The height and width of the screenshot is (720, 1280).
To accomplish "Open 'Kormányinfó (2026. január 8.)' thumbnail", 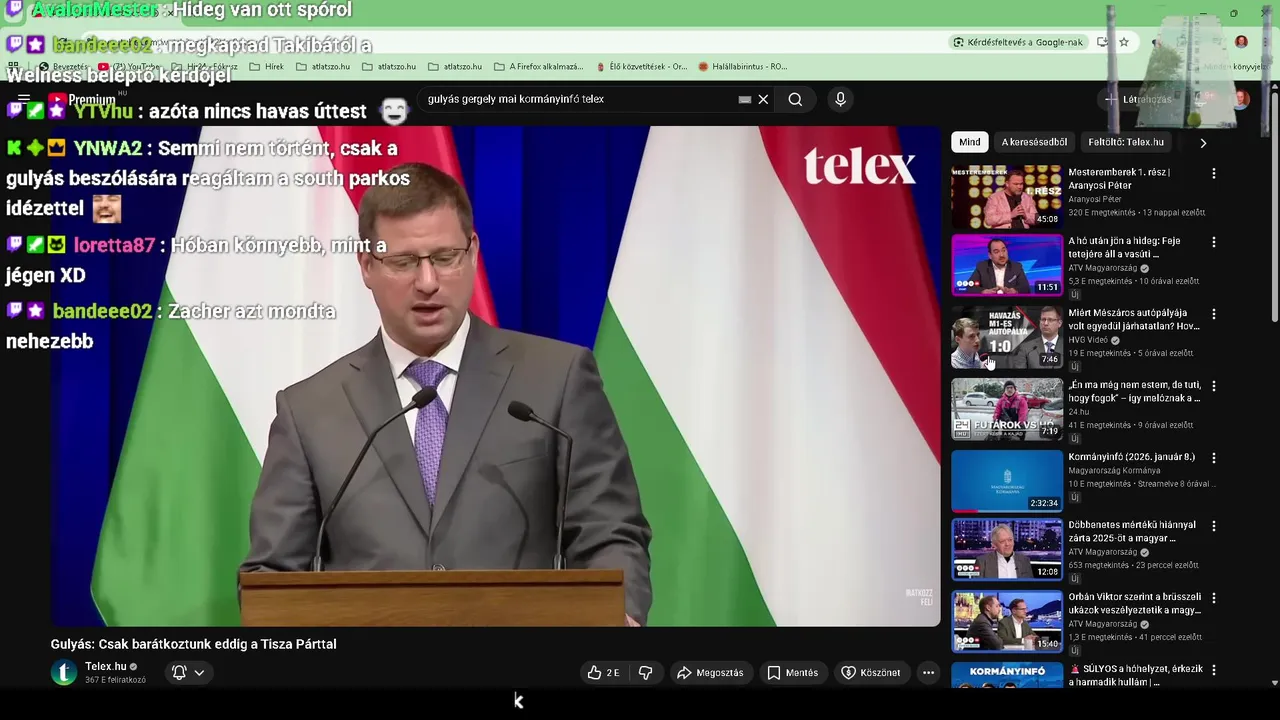I will click(1007, 481).
